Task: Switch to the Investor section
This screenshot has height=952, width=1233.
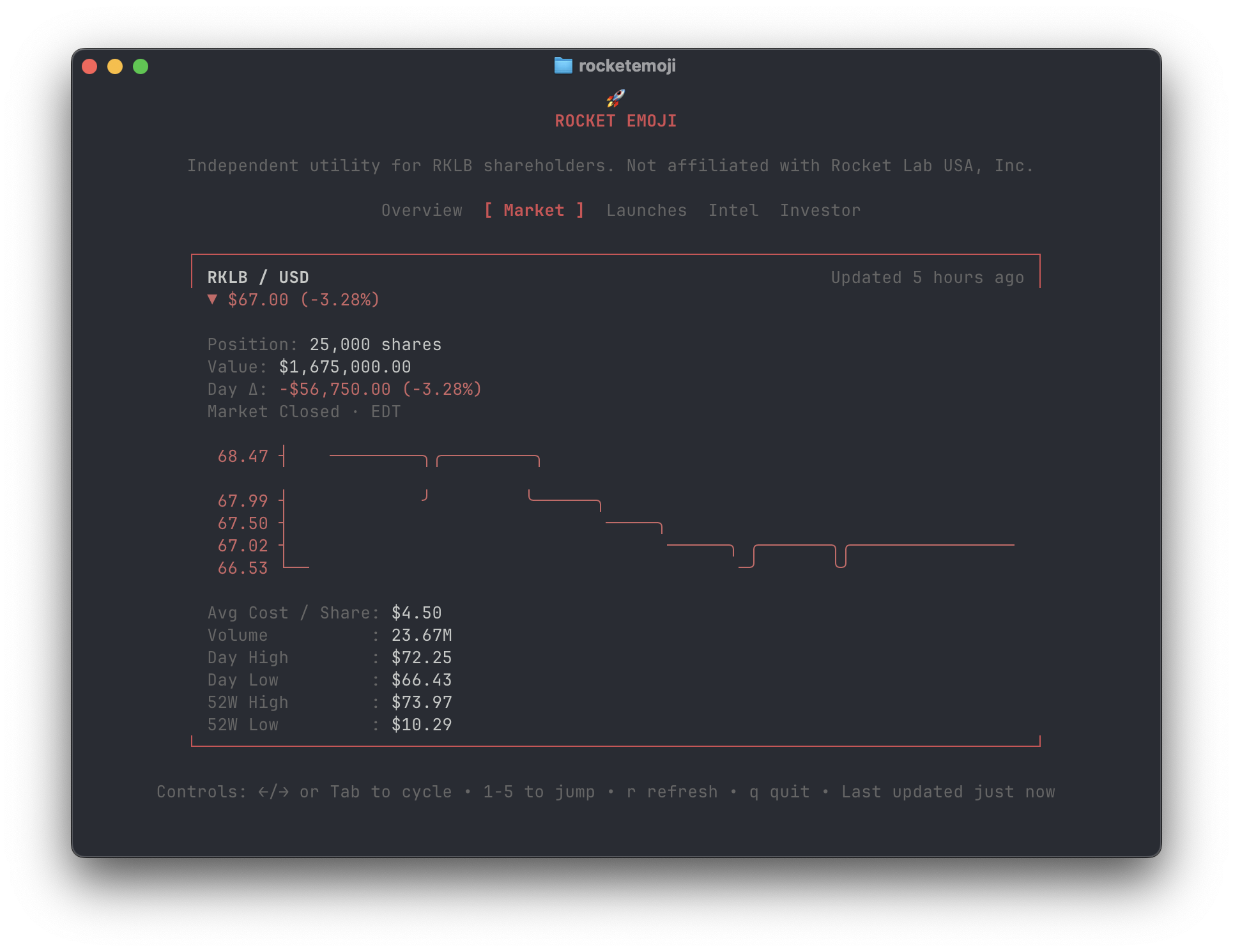Action: pyautogui.click(x=820, y=210)
